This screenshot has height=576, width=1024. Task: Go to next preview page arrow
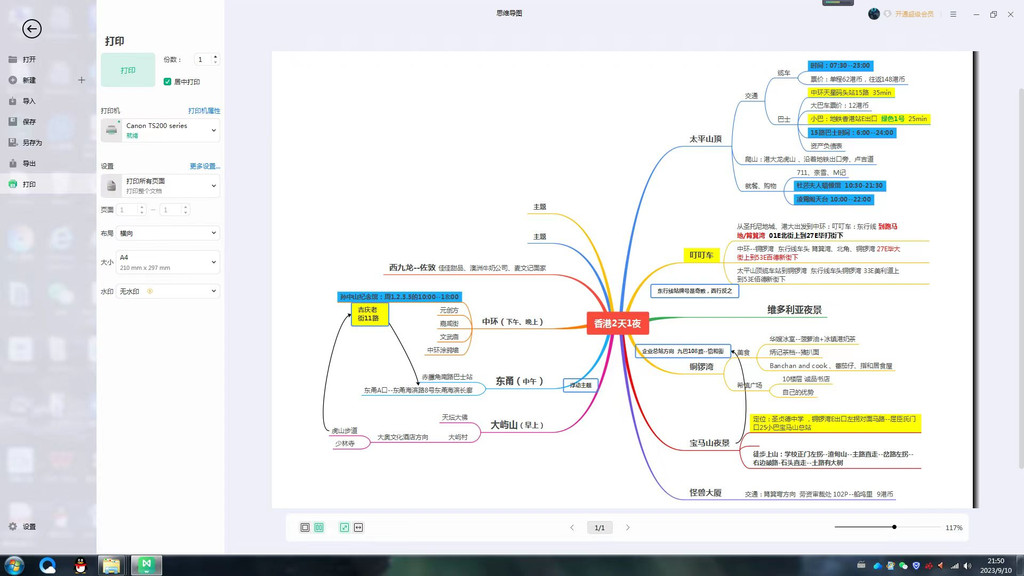tap(628, 527)
